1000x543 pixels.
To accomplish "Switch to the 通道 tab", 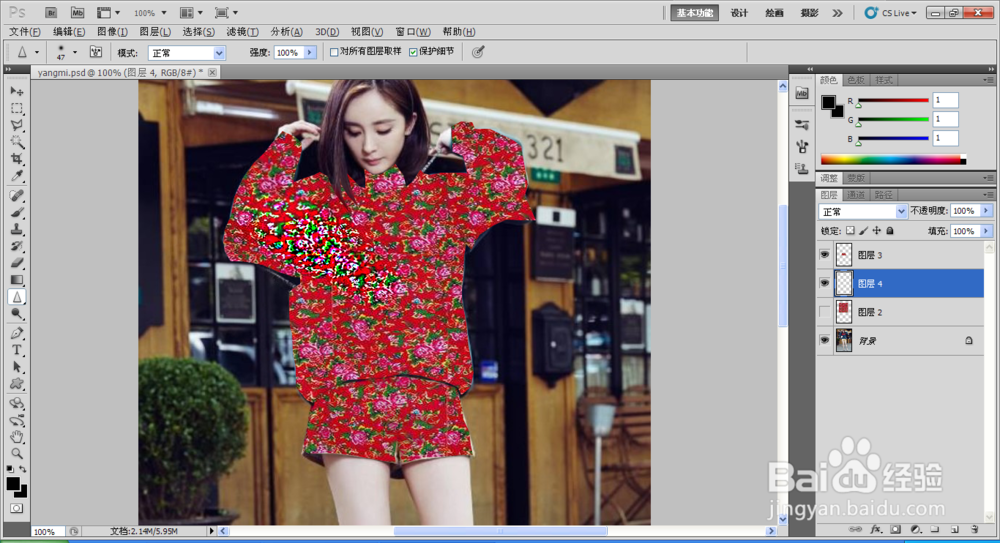I will (x=856, y=195).
